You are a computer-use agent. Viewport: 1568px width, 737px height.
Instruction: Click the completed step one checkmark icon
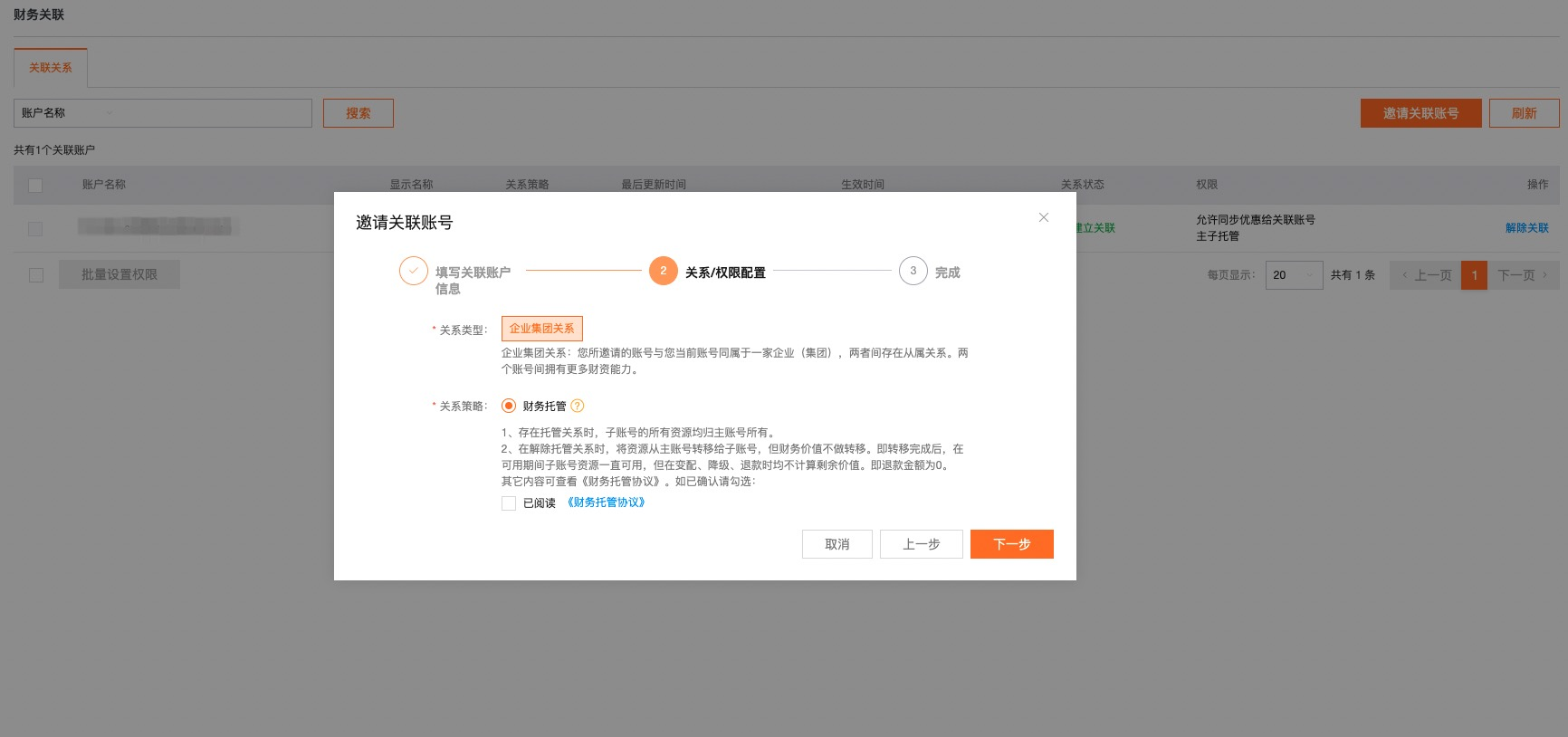[414, 271]
